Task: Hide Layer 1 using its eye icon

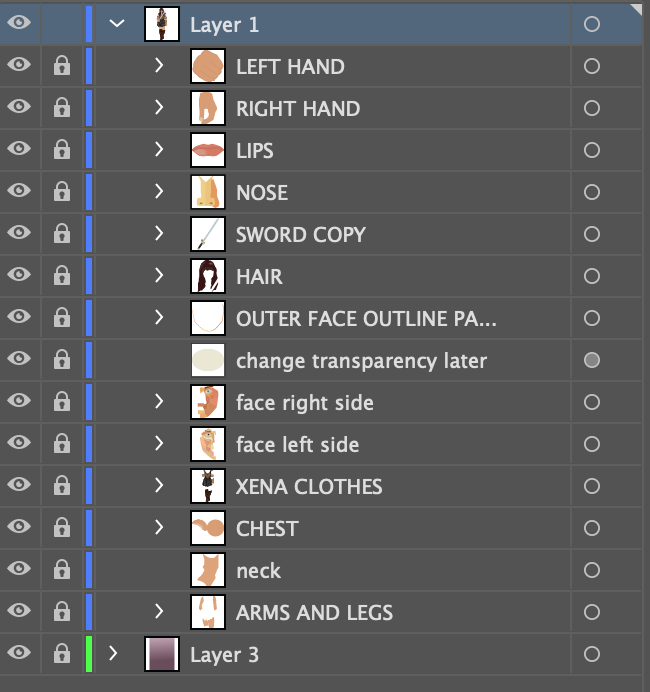Action: (19, 22)
